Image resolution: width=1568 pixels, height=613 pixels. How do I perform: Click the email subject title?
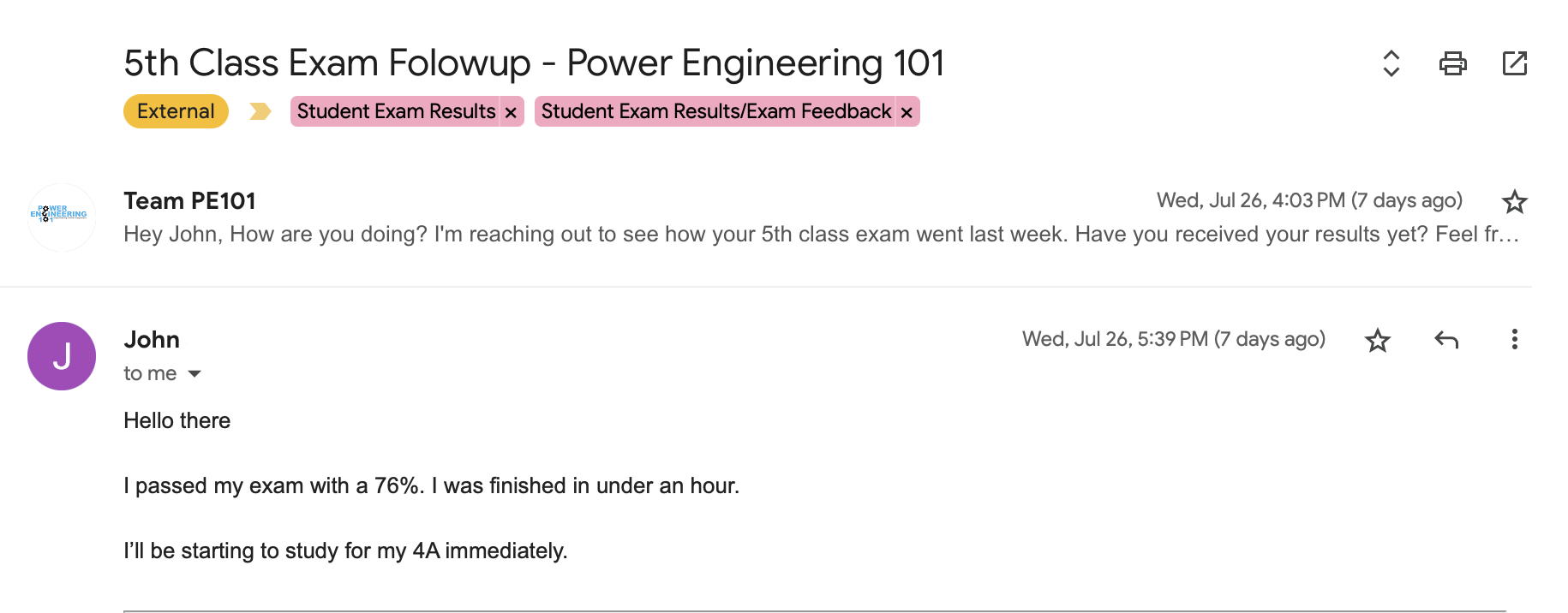(533, 63)
